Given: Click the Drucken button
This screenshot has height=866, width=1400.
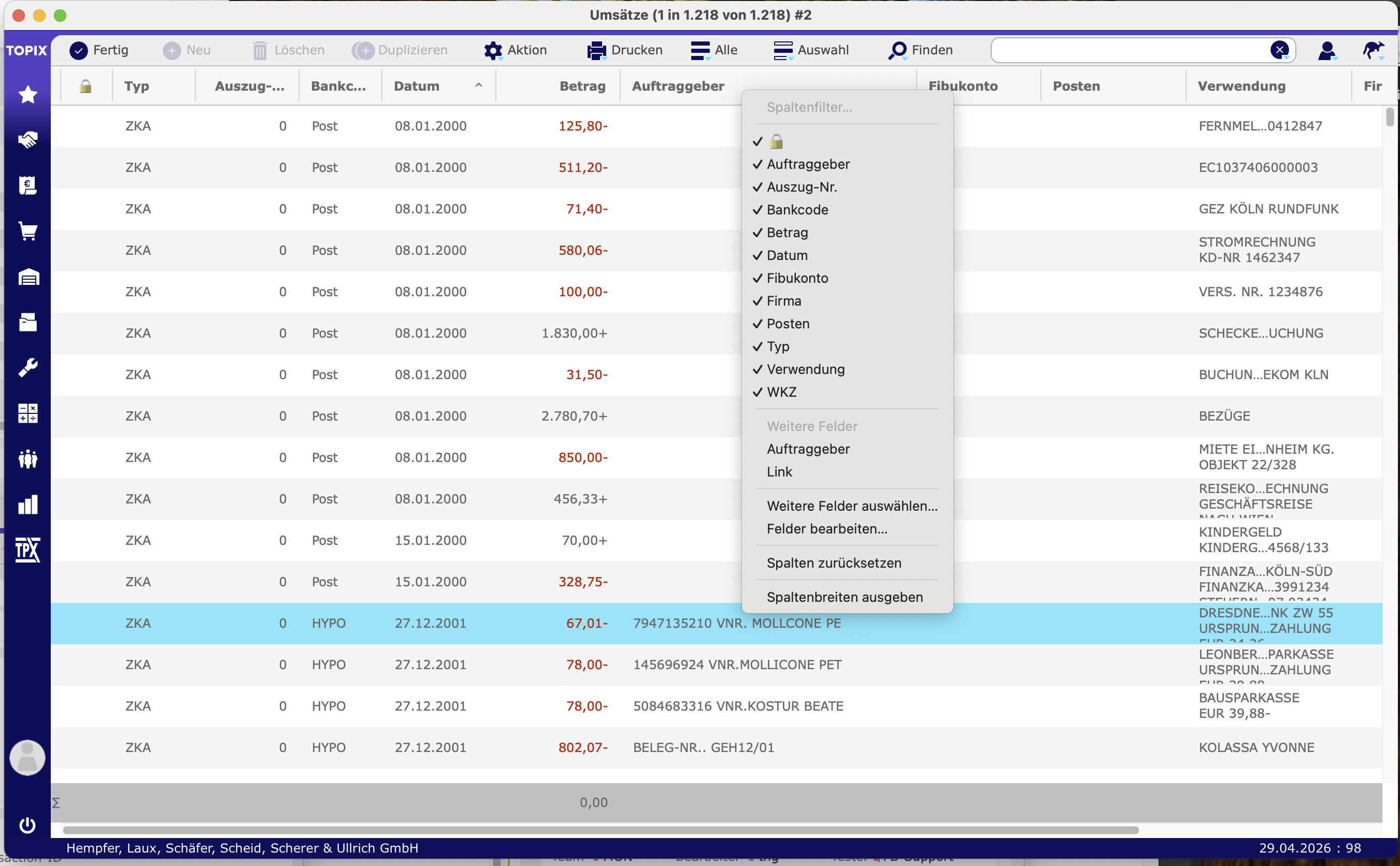Looking at the screenshot, I should point(624,50).
